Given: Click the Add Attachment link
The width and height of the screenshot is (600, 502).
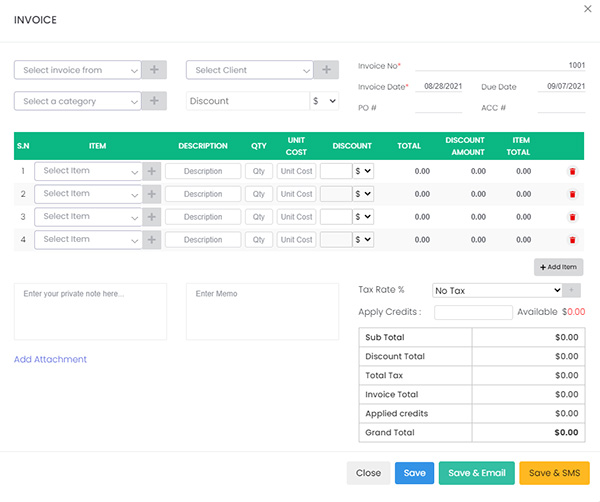Looking at the screenshot, I should click(x=50, y=359).
